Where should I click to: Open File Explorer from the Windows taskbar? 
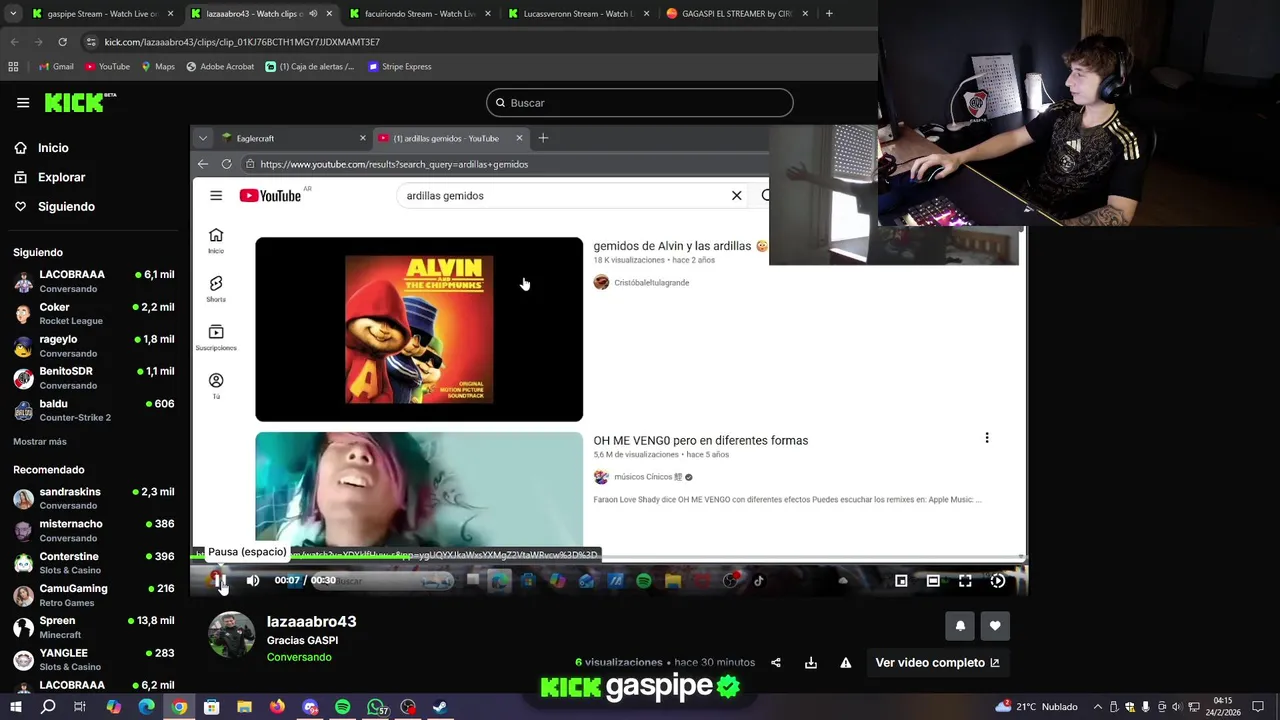pos(244,707)
